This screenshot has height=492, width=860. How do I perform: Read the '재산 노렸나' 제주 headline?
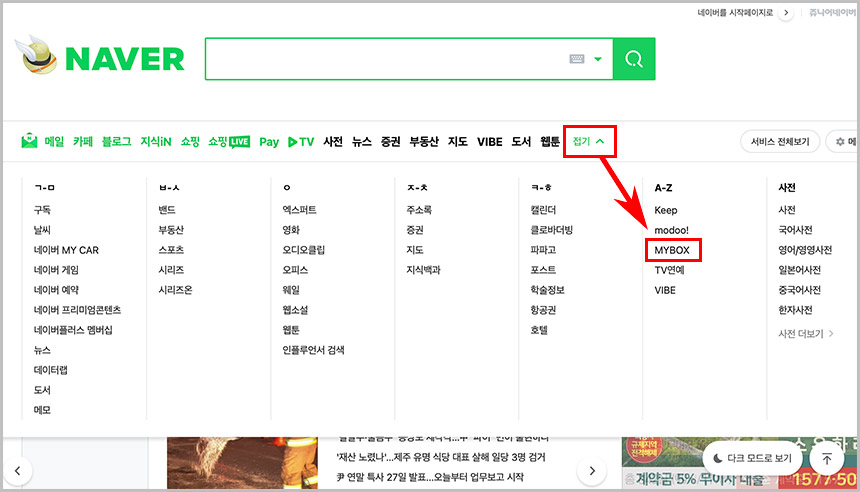tap(440, 457)
